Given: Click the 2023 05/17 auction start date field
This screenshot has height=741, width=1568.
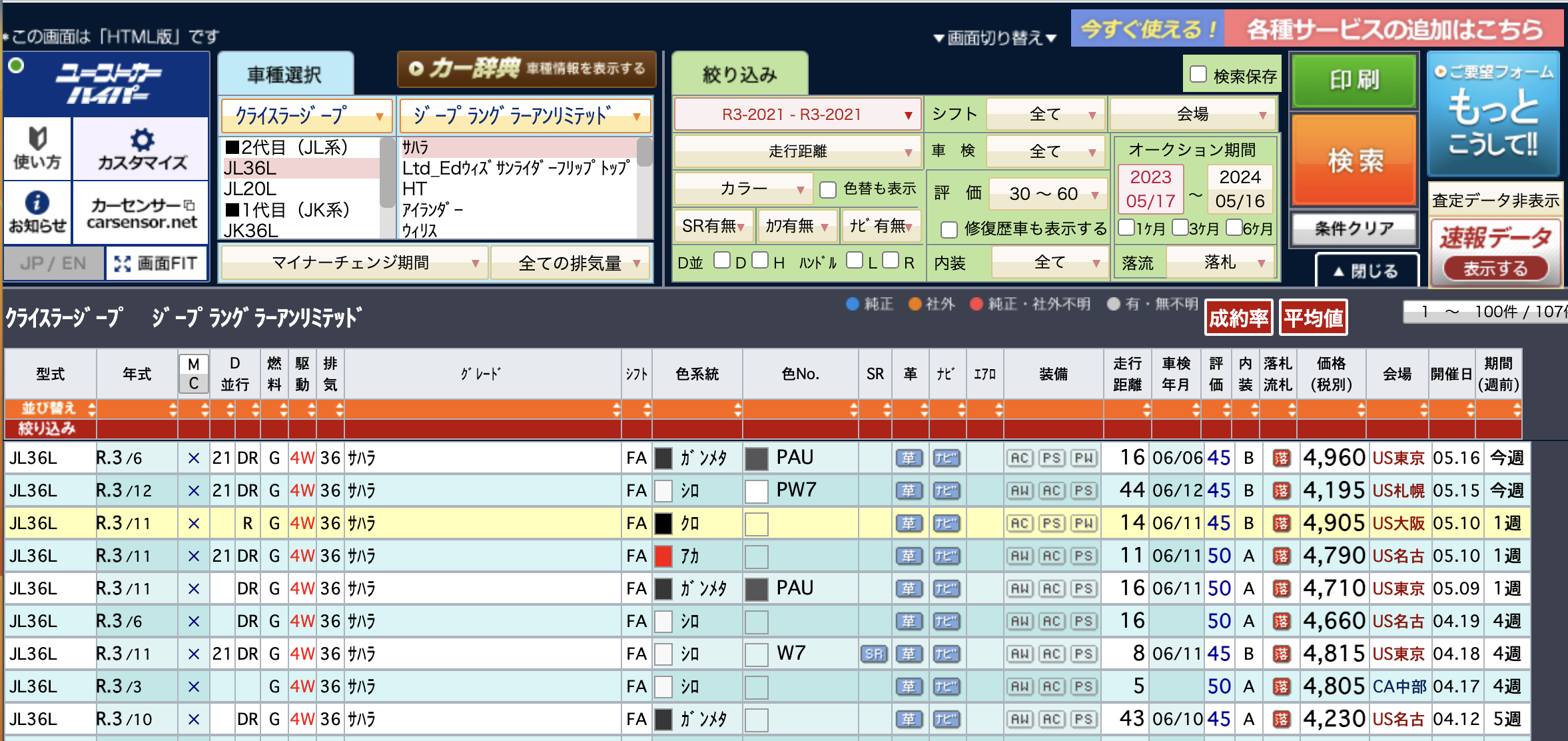Looking at the screenshot, I should tap(1150, 189).
